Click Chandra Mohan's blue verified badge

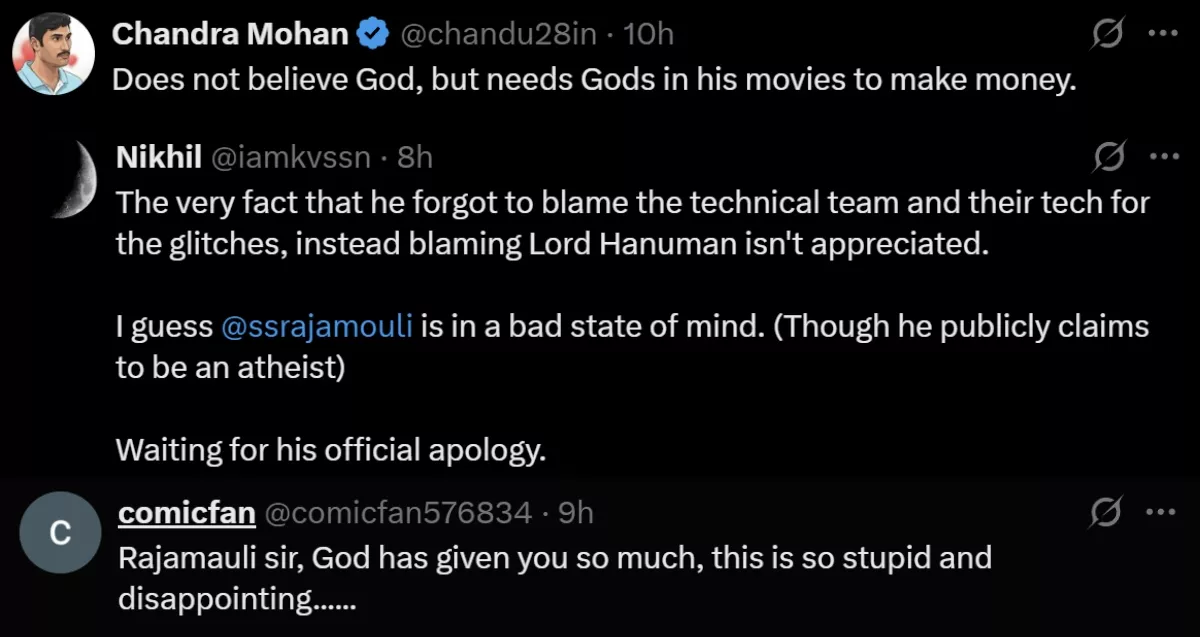[x=372, y=32]
